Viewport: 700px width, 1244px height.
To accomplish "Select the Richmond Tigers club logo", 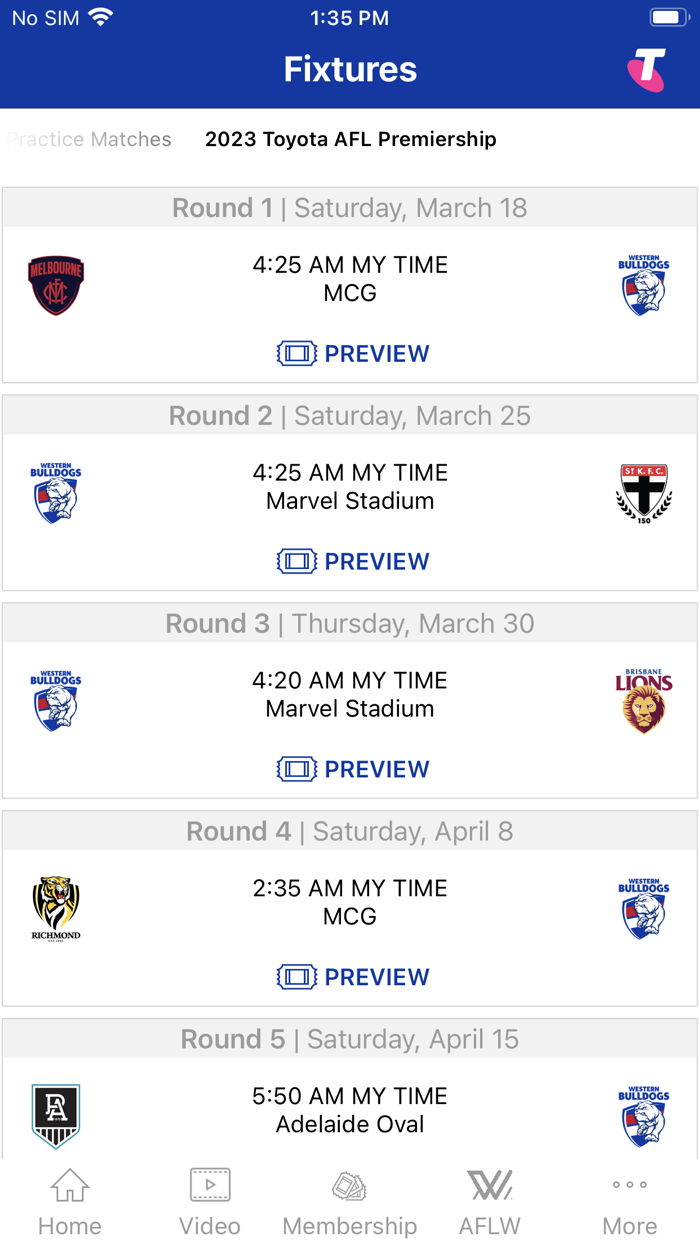I will tap(56, 908).
